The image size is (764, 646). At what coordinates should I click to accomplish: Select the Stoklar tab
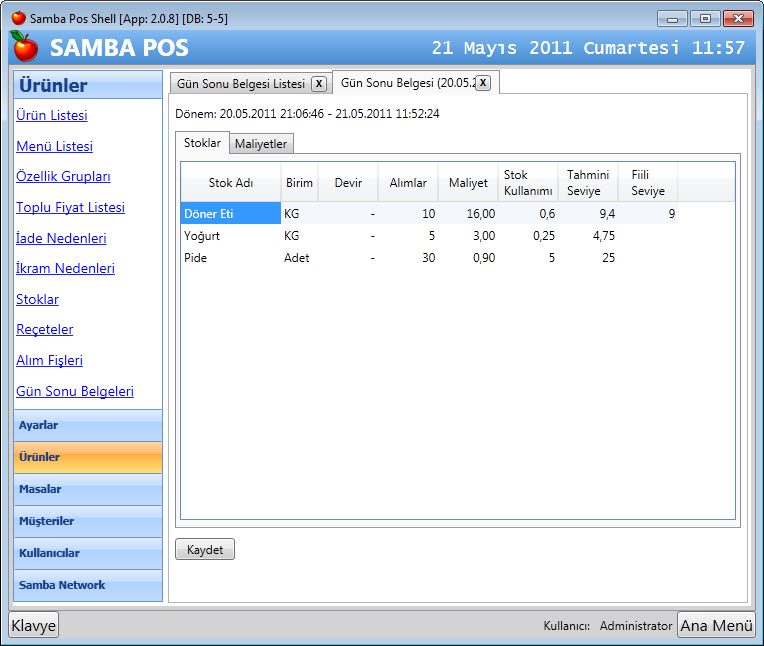202,143
